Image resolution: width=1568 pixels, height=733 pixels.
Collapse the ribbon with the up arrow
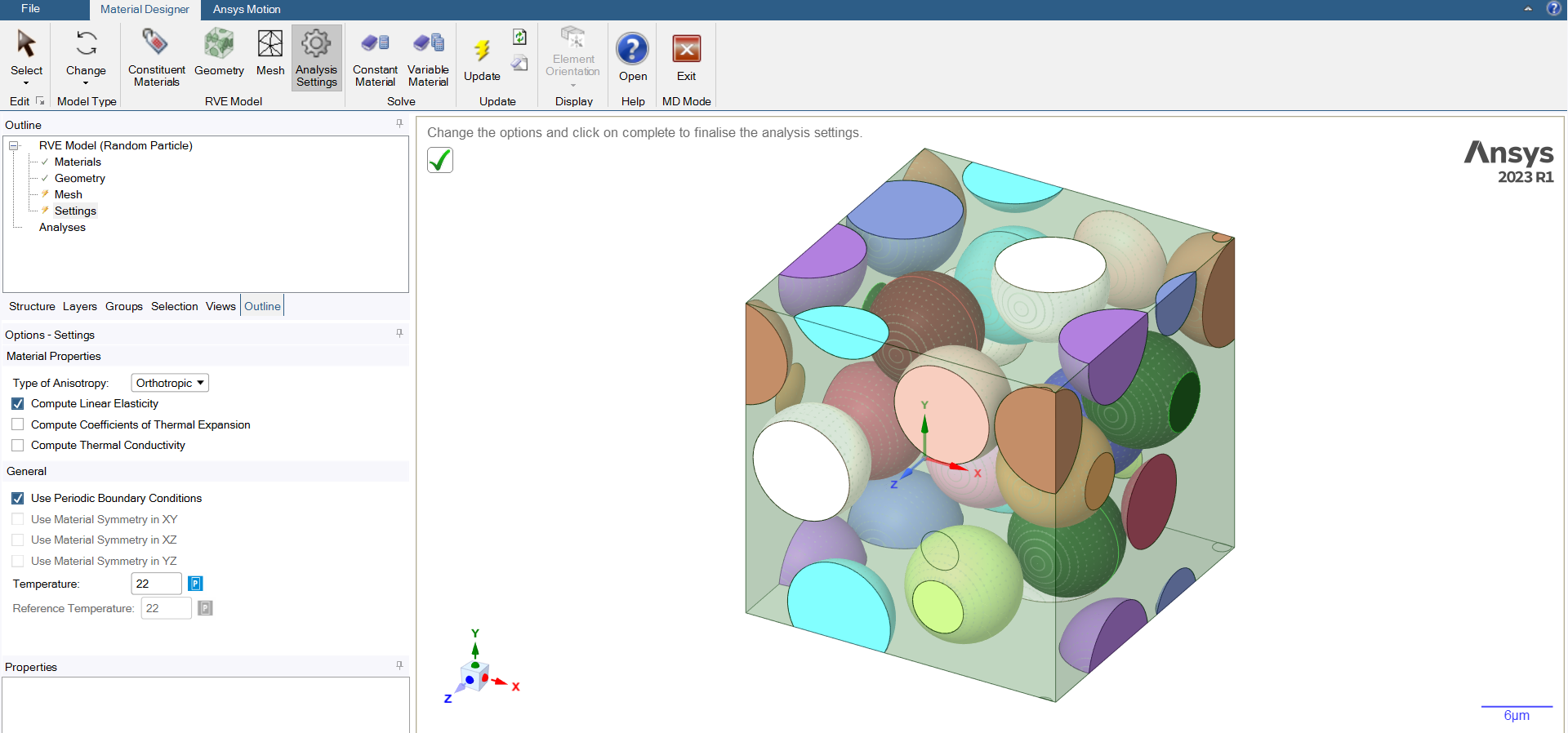(x=1528, y=9)
